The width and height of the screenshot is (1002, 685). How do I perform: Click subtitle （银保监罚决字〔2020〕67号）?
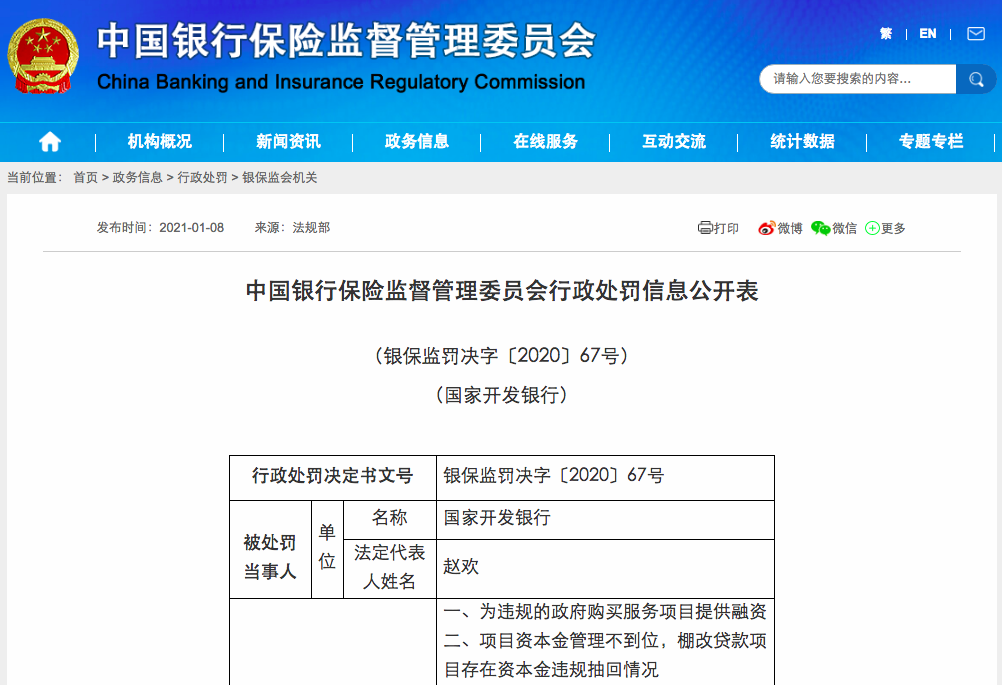[x=502, y=356]
